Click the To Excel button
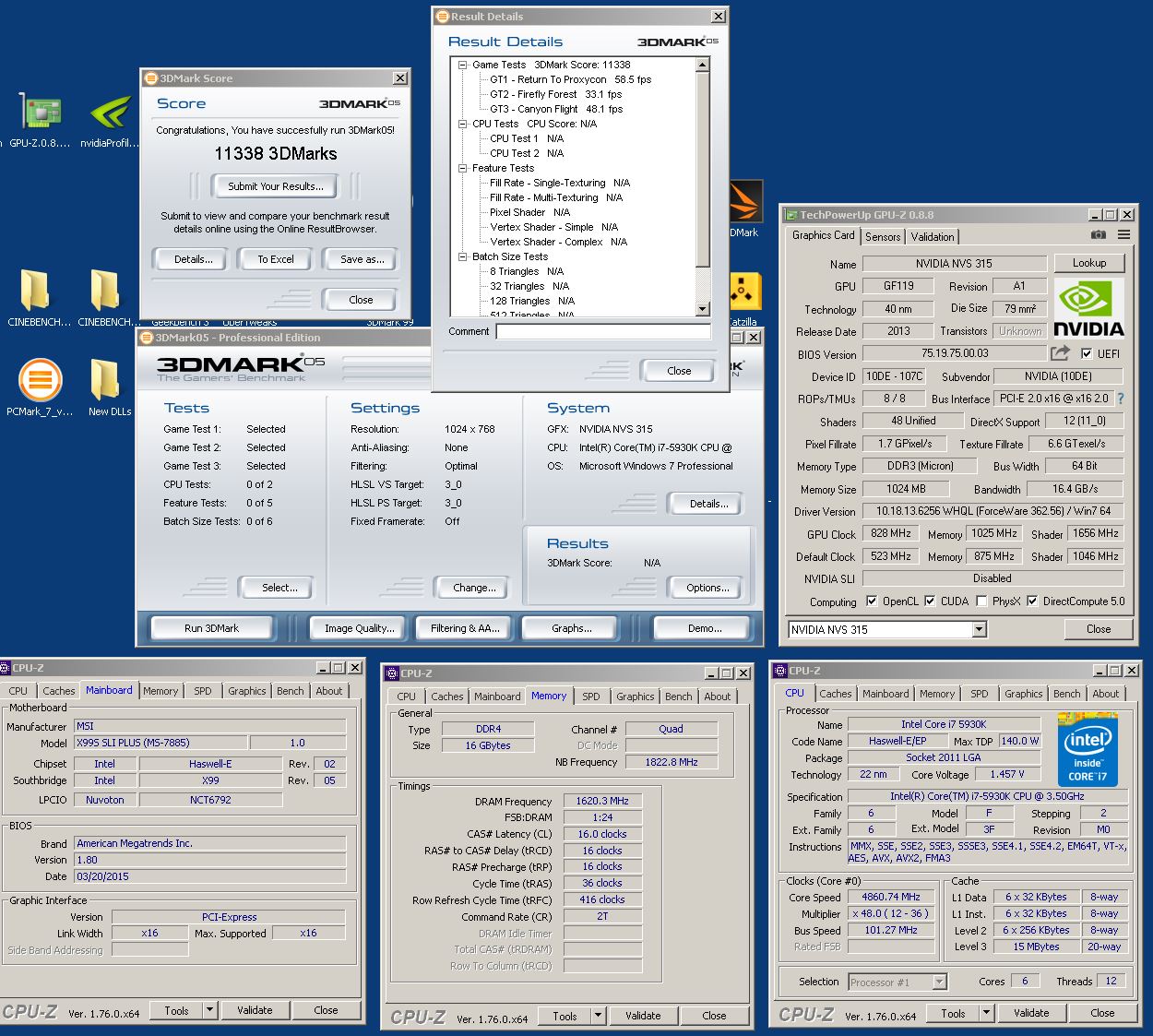1153x1036 pixels. pyautogui.click(x=276, y=259)
